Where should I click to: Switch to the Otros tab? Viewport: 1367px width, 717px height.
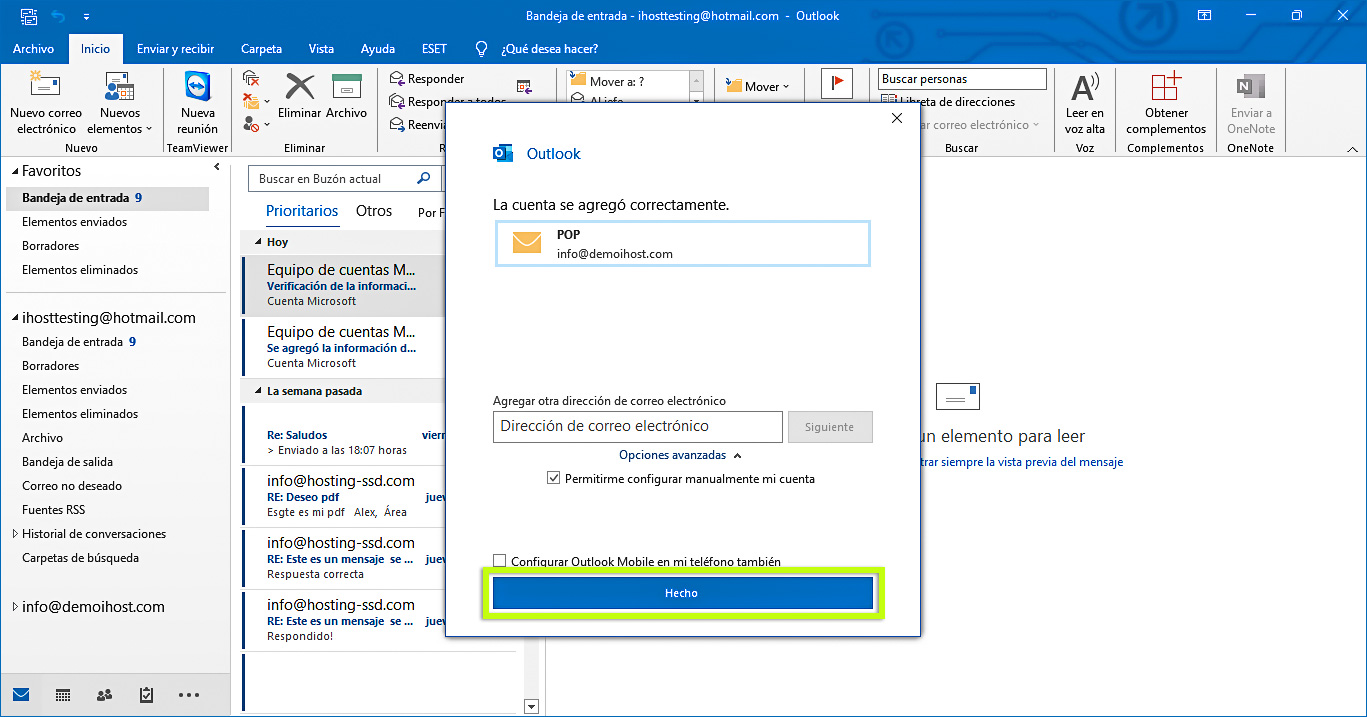tap(374, 211)
